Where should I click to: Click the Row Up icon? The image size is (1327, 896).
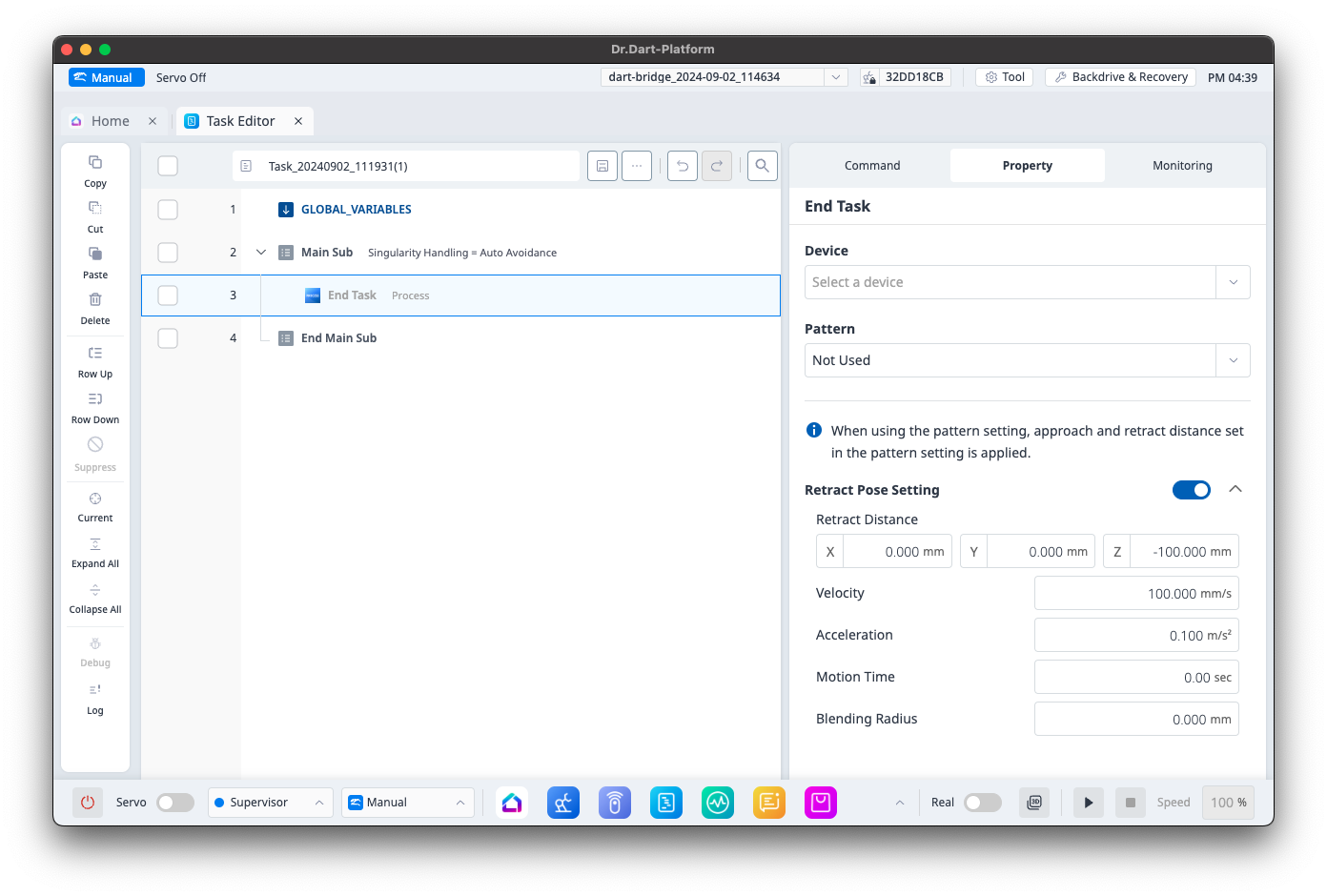[x=95, y=354]
